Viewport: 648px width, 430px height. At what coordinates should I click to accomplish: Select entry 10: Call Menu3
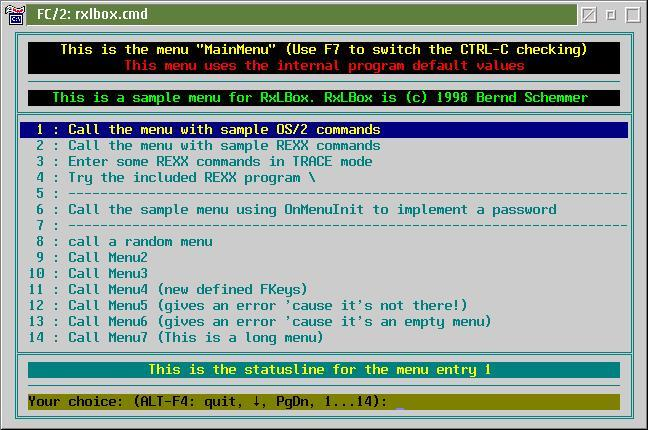[x=324, y=274]
